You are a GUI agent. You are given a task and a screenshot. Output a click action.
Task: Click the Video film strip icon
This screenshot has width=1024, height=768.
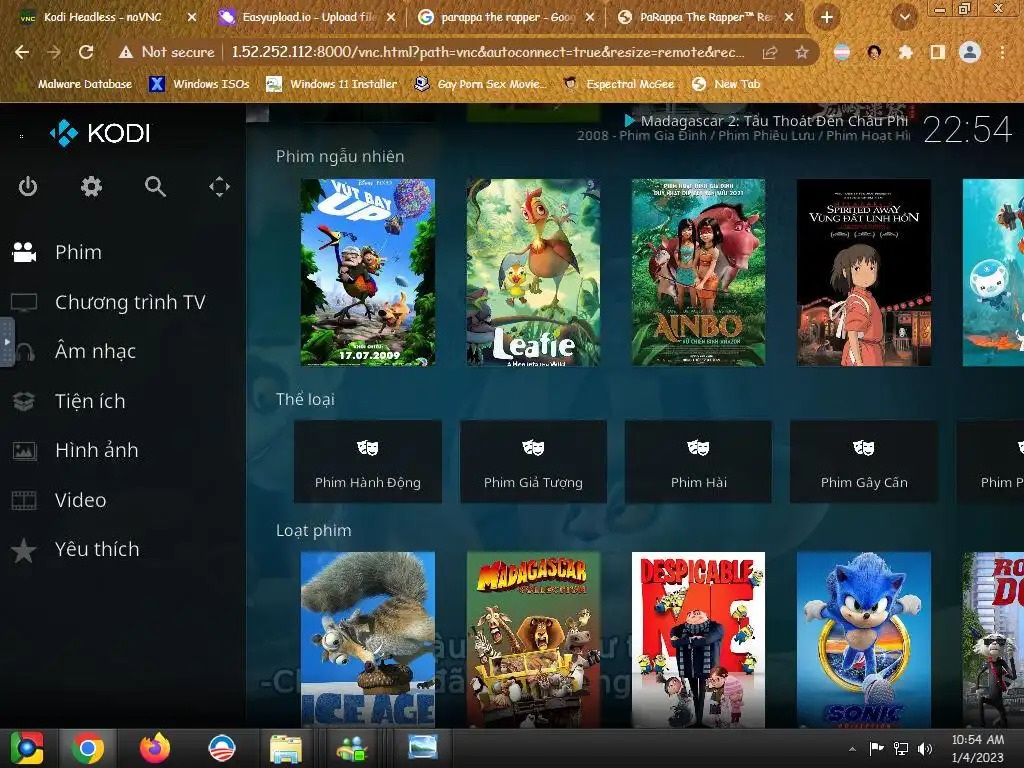(x=24, y=500)
